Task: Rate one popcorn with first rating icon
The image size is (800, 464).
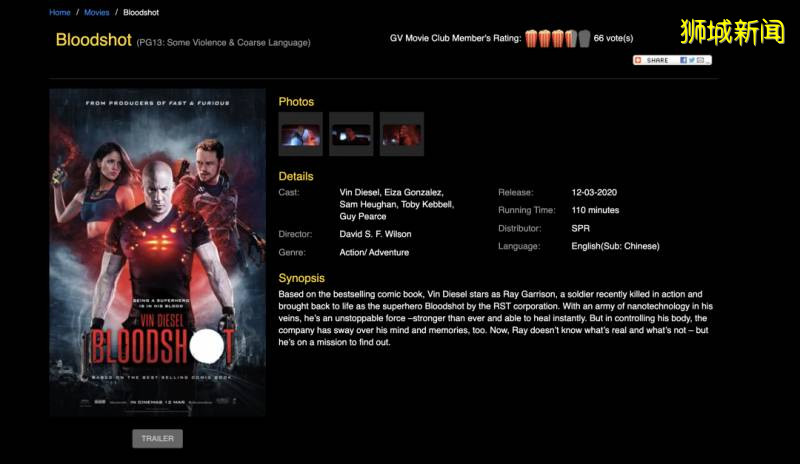Action: [x=531, y=39]
